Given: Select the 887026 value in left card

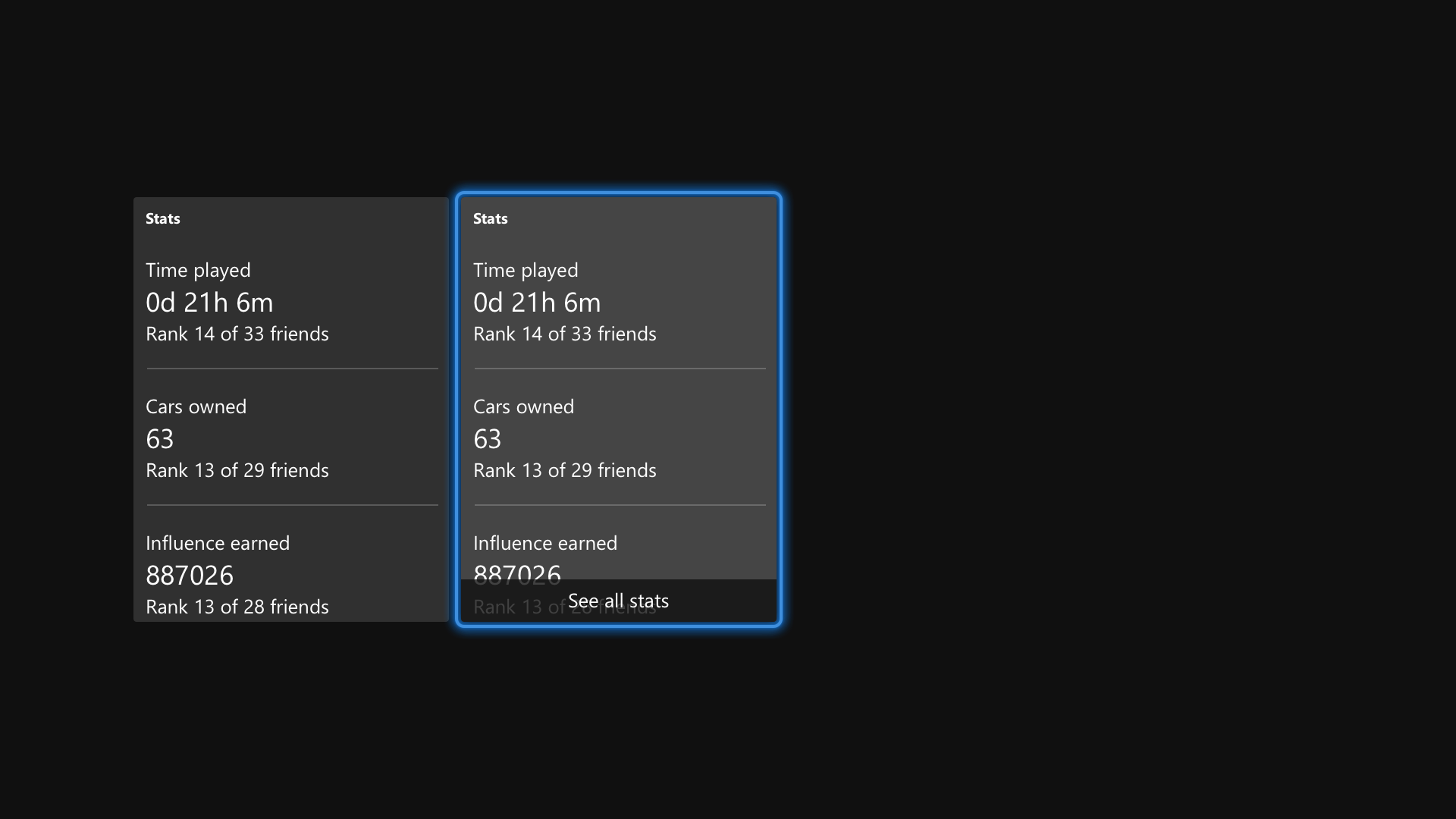Looking at the screenshot, I should pos(190,576).
